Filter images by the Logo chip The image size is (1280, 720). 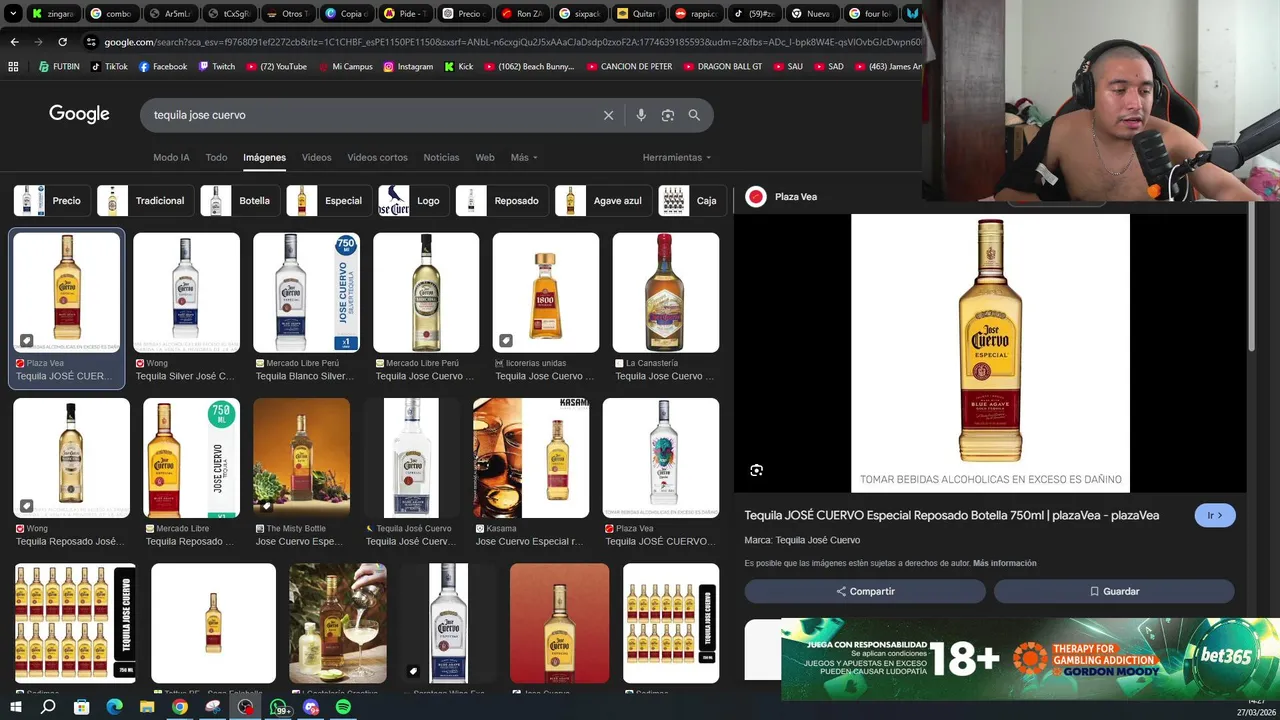pos(414,201)
